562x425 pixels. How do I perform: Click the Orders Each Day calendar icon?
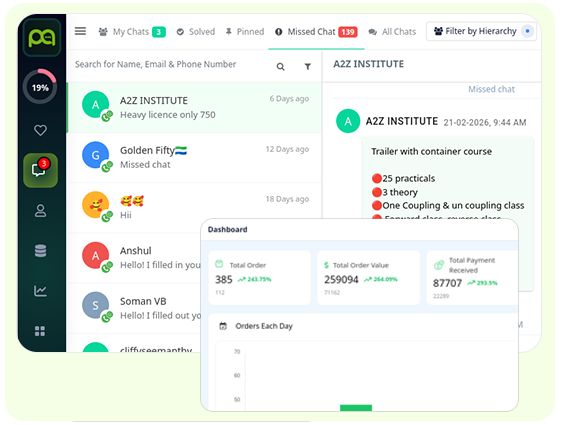223,326
